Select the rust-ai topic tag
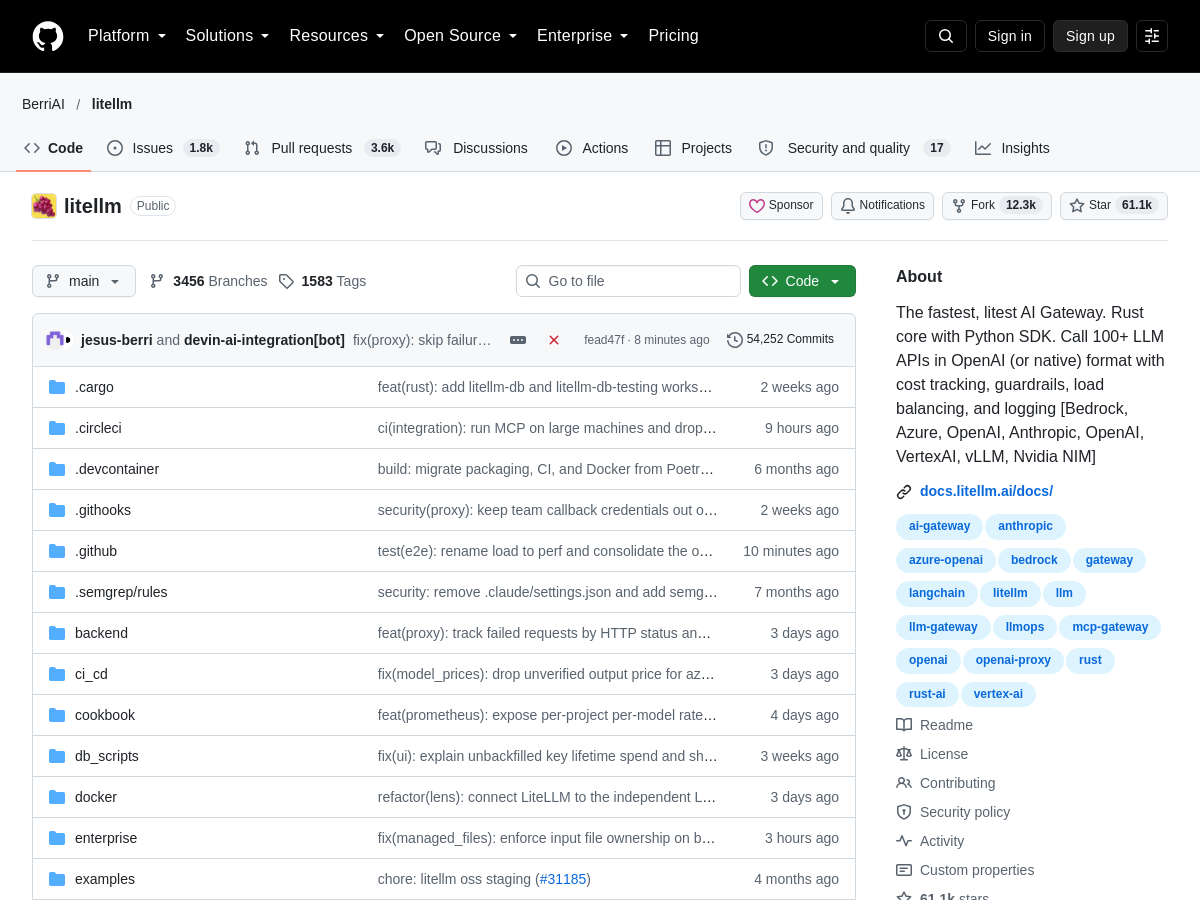The height and width of the screenshot is (900, 1200). coord(927,694)
